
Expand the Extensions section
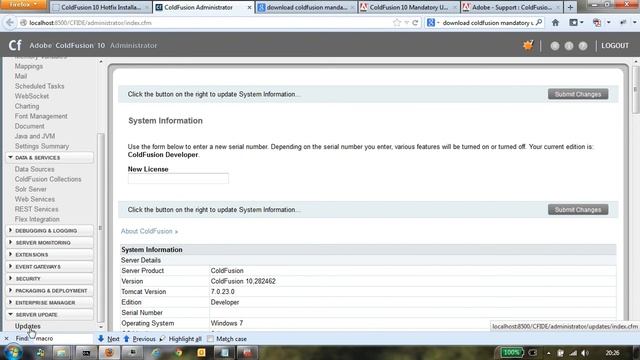[50, 255]
